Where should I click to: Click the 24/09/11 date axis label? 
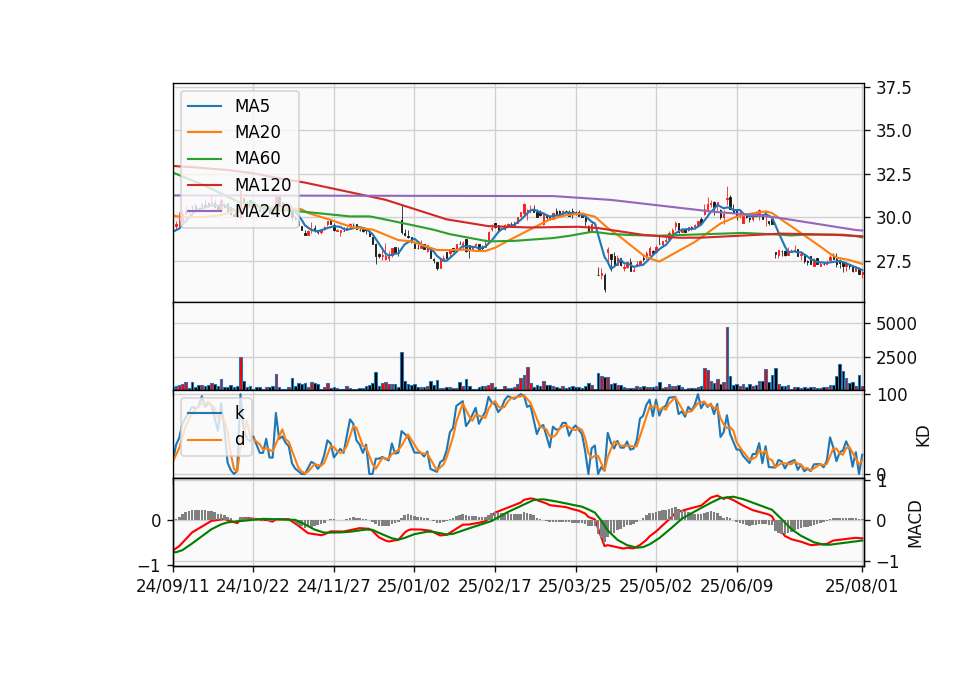pos(172,587)
